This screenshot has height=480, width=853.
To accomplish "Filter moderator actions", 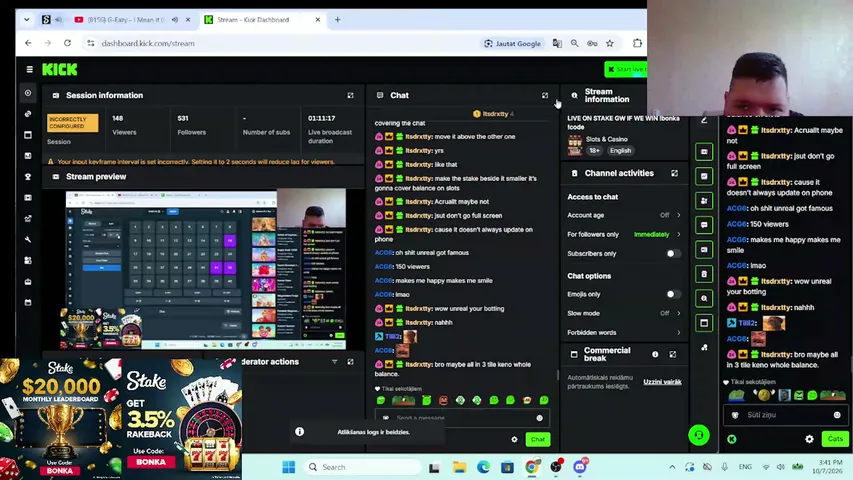I will tap(335, 361).
